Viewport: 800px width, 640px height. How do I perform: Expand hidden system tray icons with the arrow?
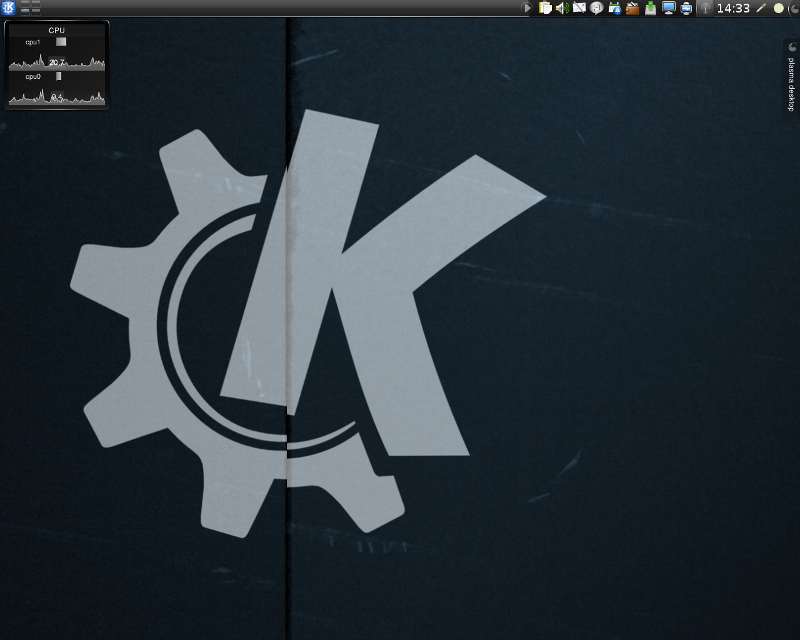click(x=527, y=8)
